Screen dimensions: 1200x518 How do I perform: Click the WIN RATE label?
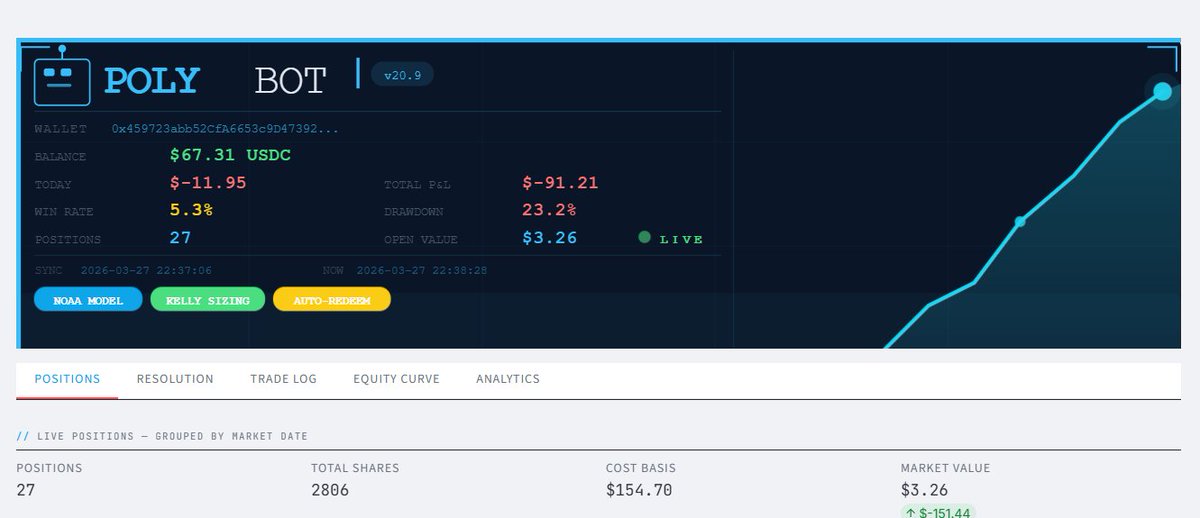pyautogui.click(x=63, y=212)
